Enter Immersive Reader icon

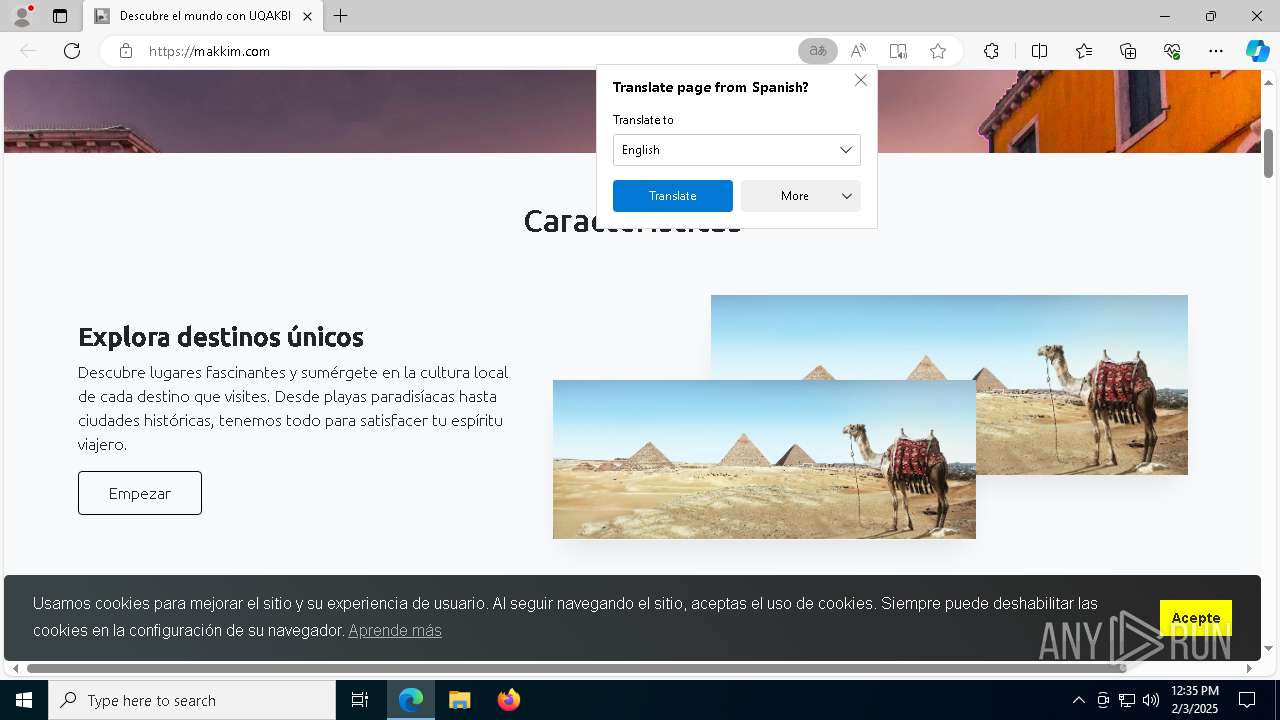tap(898, 51)
